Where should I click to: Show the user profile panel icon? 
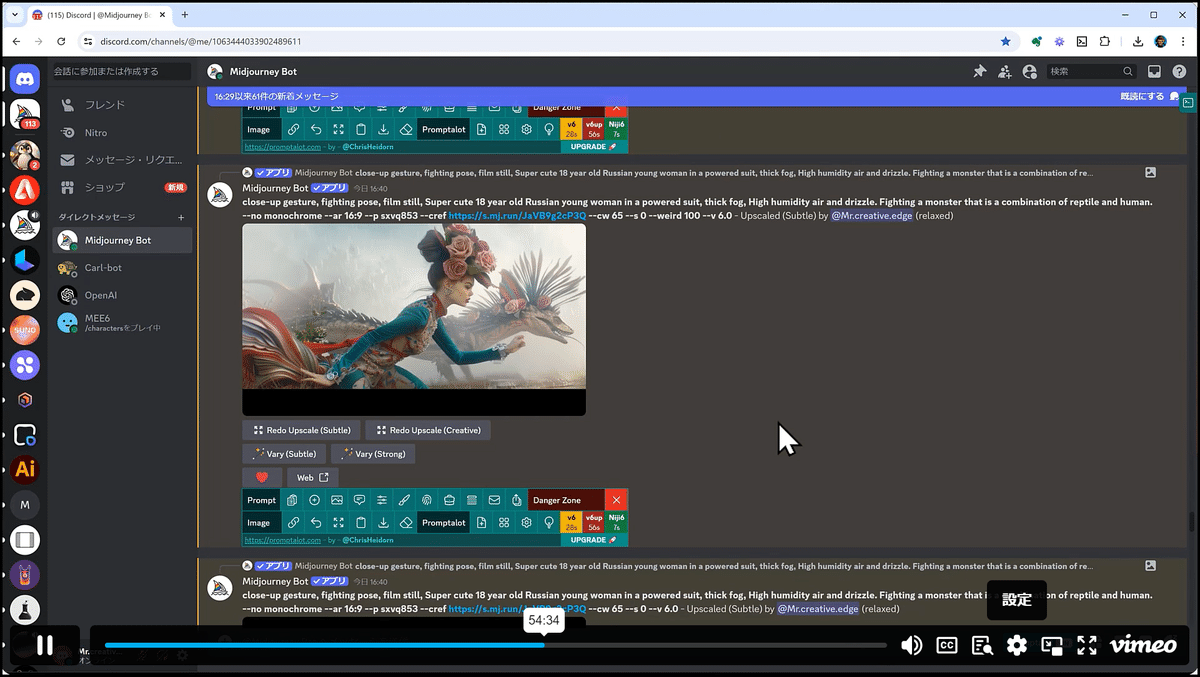(x=1030, y=72)
